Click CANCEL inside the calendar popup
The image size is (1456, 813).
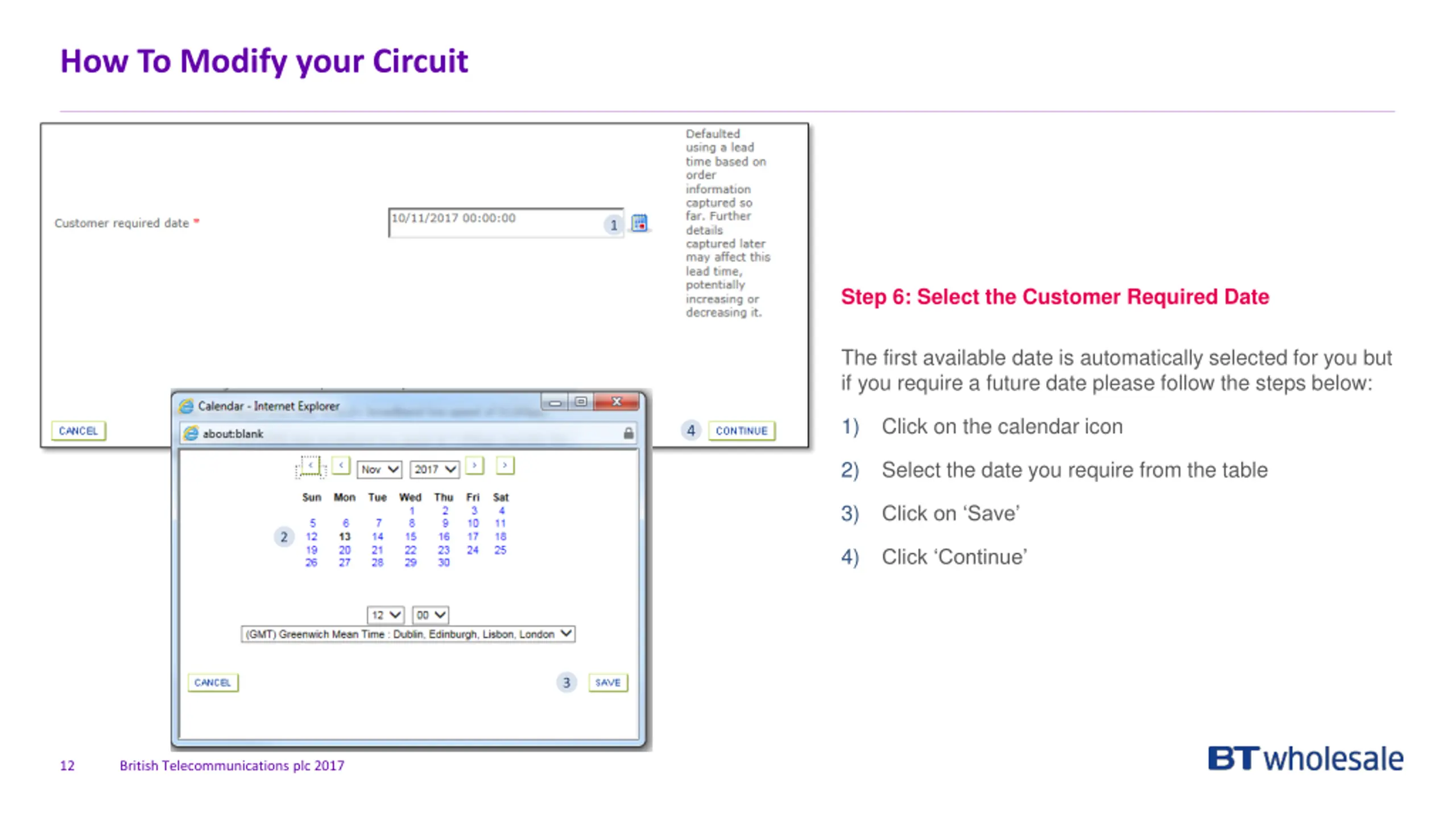213,682
